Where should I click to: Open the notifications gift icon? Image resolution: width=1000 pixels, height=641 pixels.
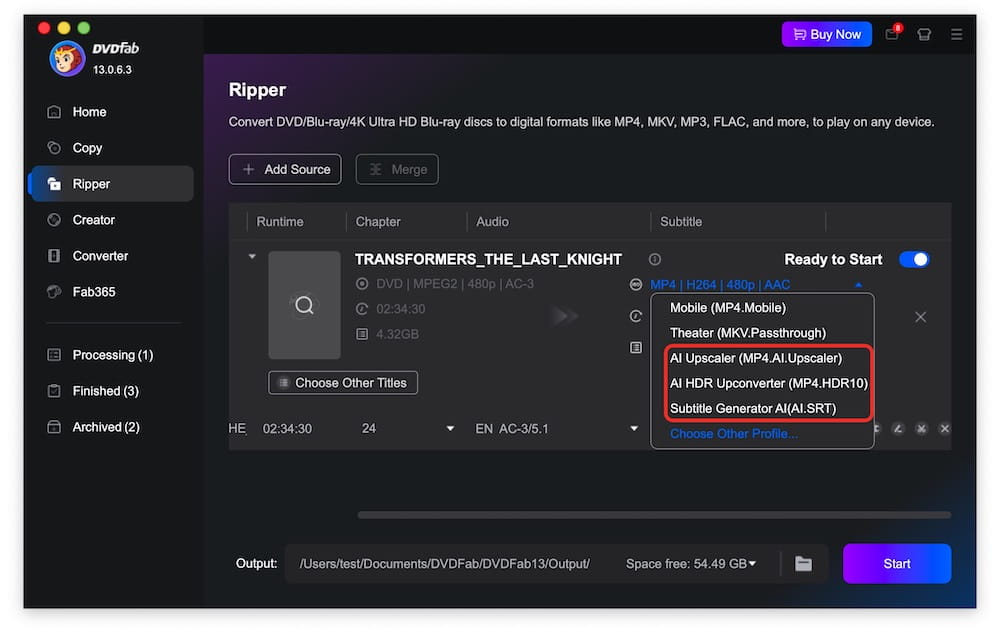[x=892, y=34]
